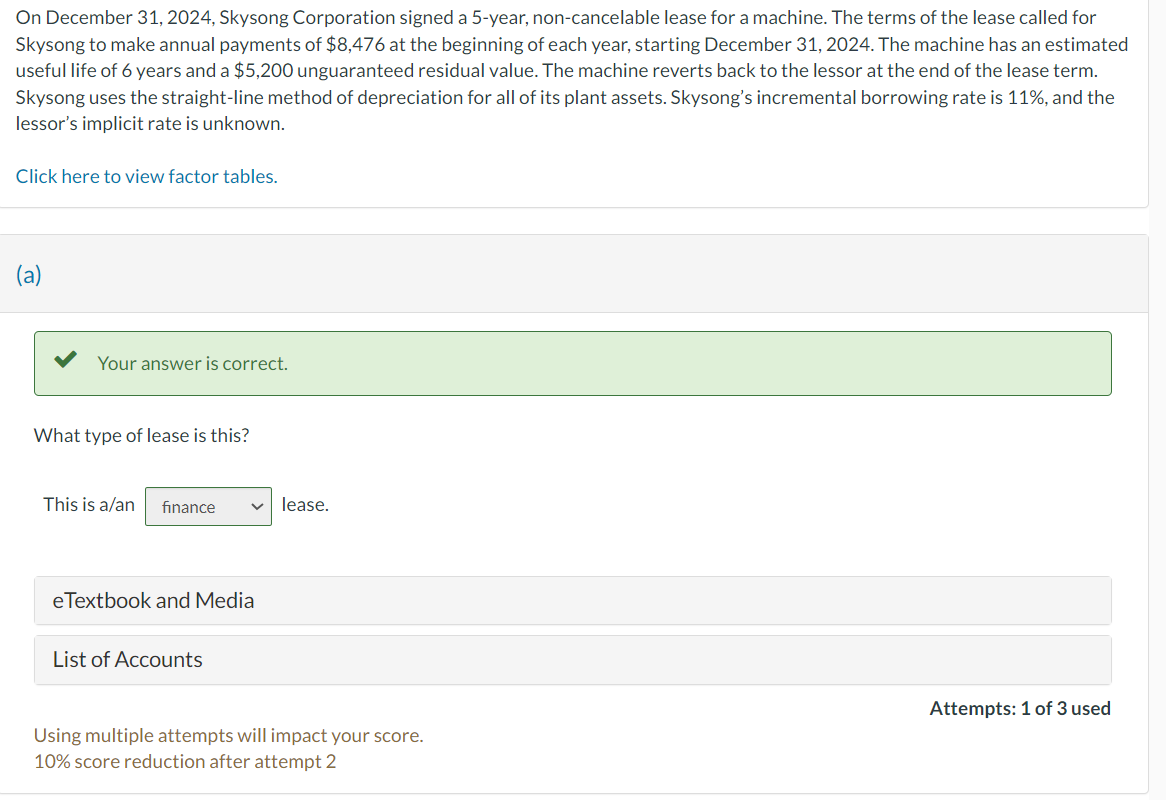
Task: Click the green success message area
Action: [573, 363]
